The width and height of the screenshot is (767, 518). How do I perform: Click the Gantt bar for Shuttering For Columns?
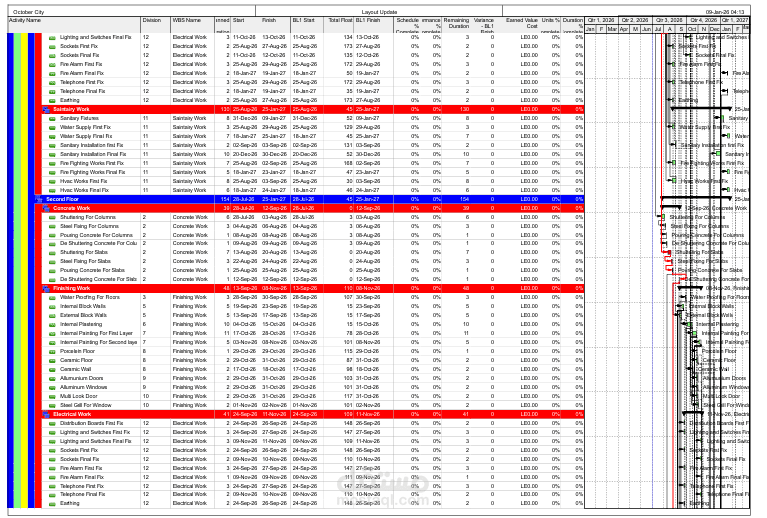pyautogui.click(x=663, y=217)
